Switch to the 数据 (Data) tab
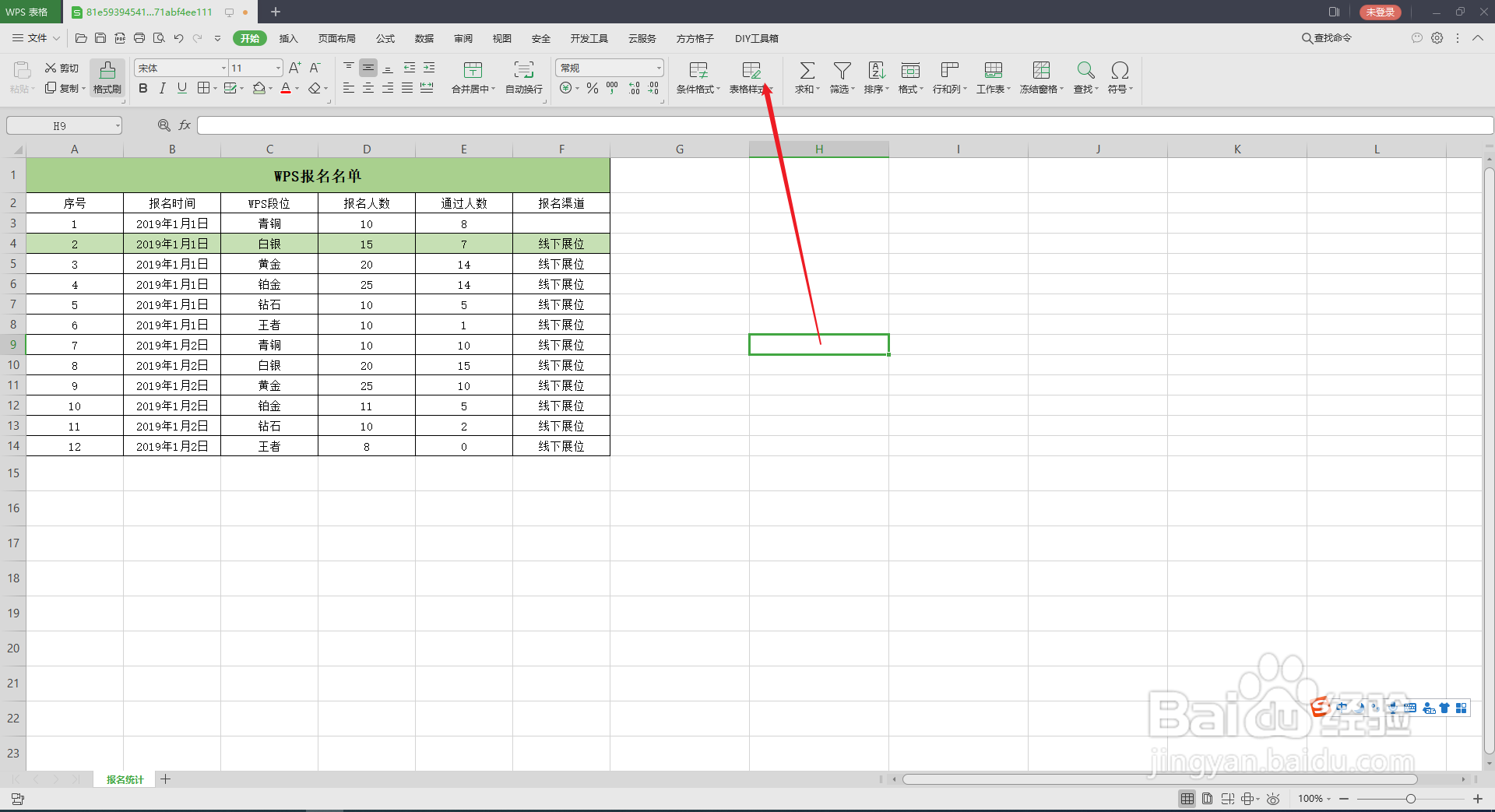This screenshot has height=812, width=1495. [x=424, y=38]
